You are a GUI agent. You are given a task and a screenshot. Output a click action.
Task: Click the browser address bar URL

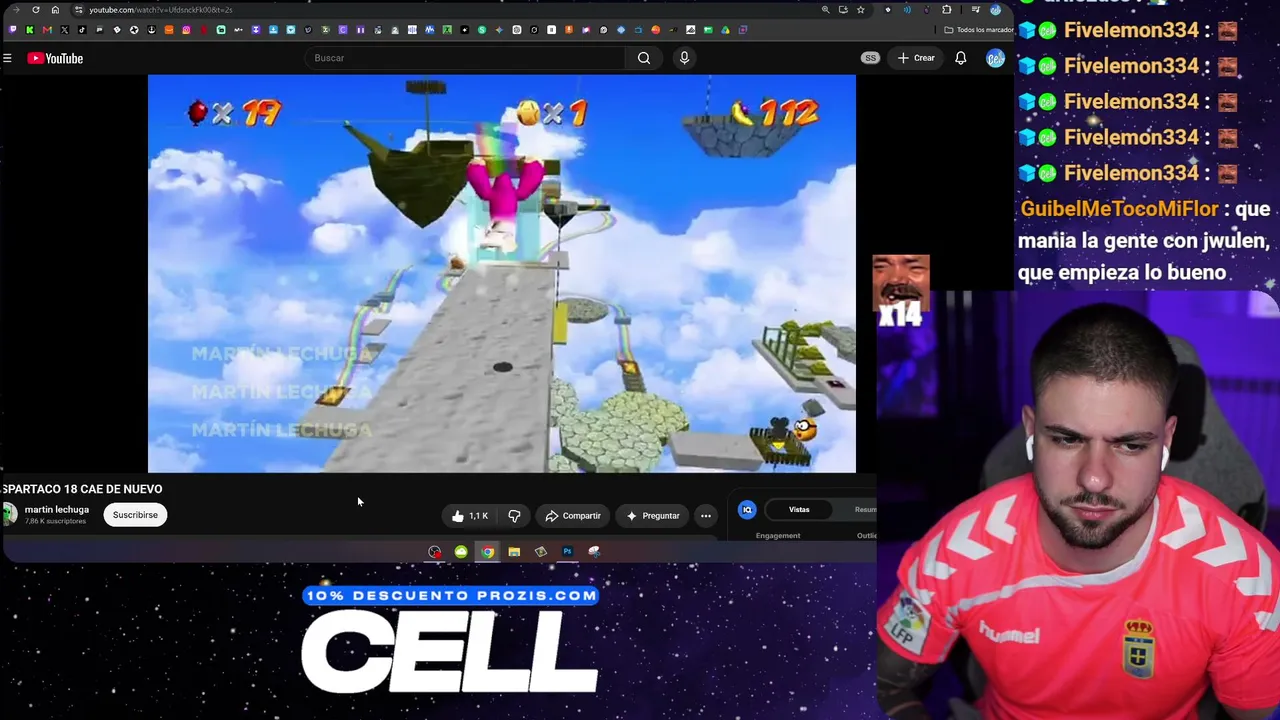pos(160,10)
